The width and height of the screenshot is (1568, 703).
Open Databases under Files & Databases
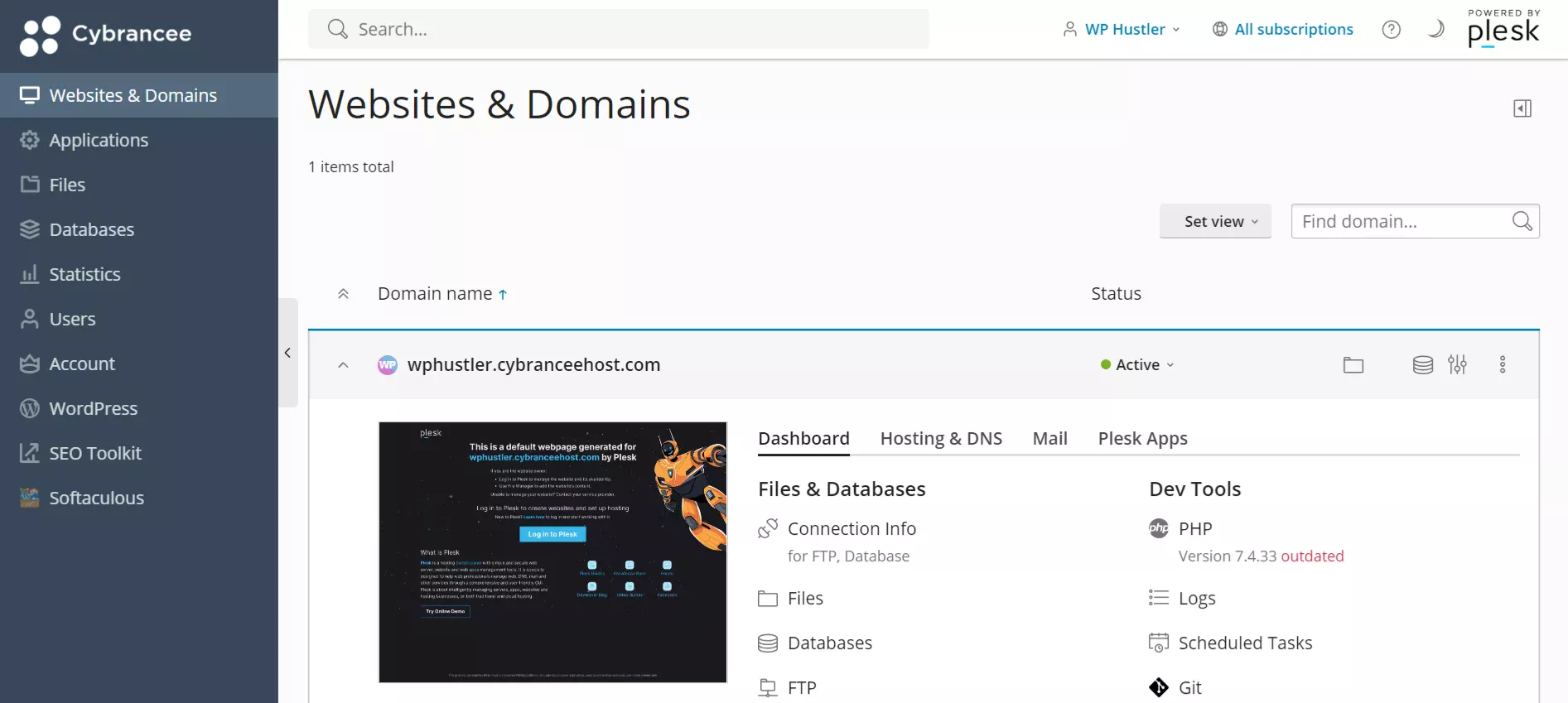pyautogui.click(x=830, y=643)
